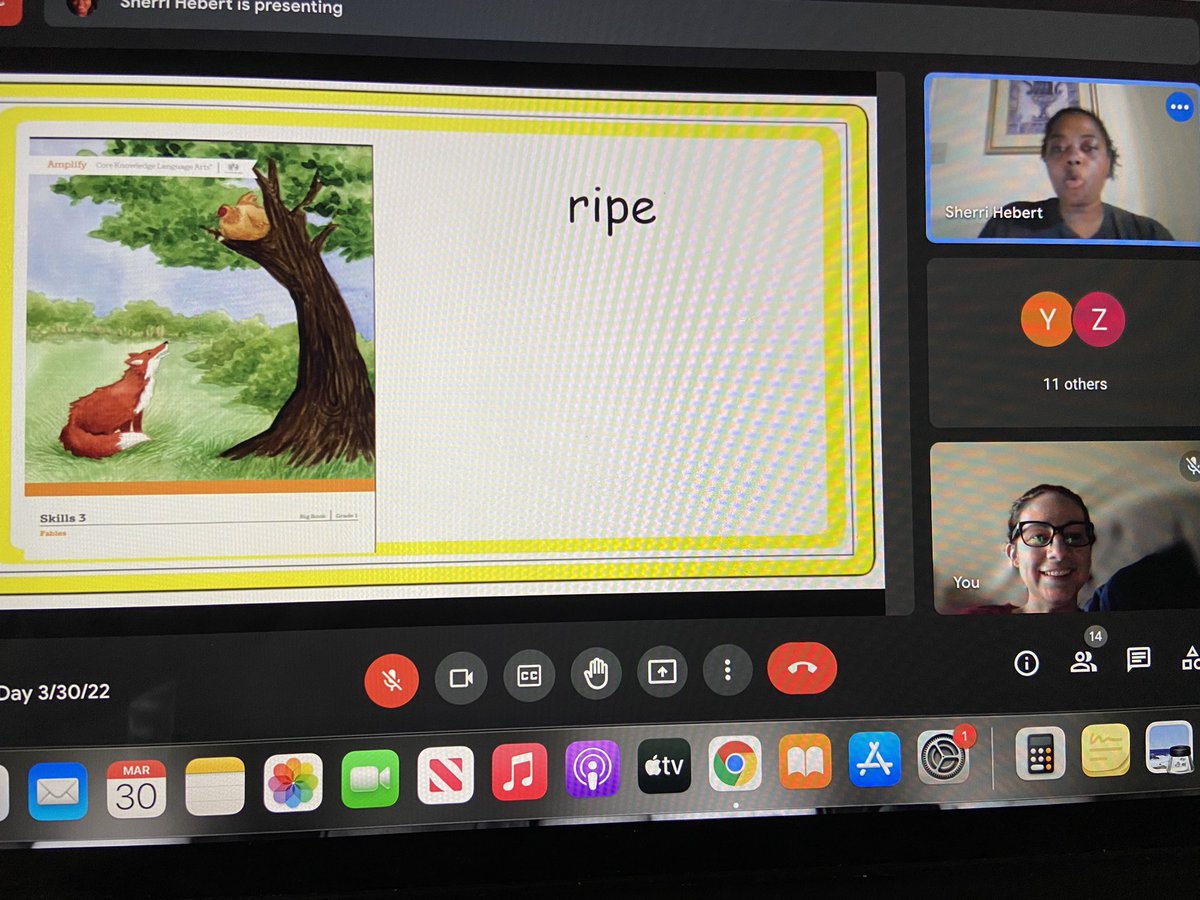Unmute the microphone in the call bar
Screen dimensions: 1200x900
[x=392, y=680]
